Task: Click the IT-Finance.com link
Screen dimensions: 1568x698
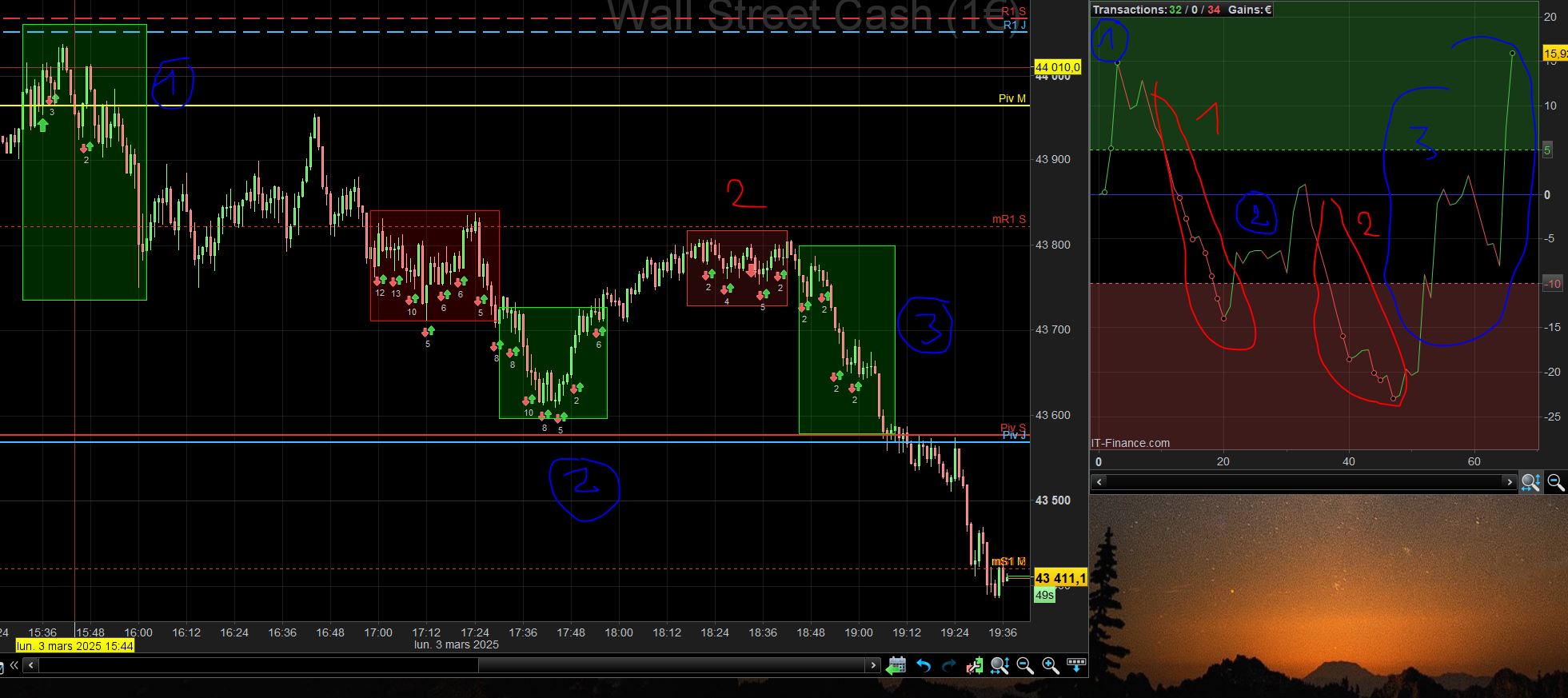Action: click(1130, 443)
